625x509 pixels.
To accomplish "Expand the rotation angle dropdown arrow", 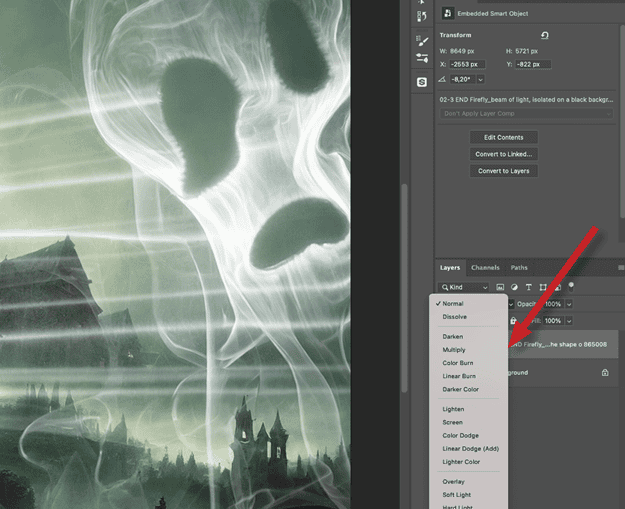I will pos(481,79).
